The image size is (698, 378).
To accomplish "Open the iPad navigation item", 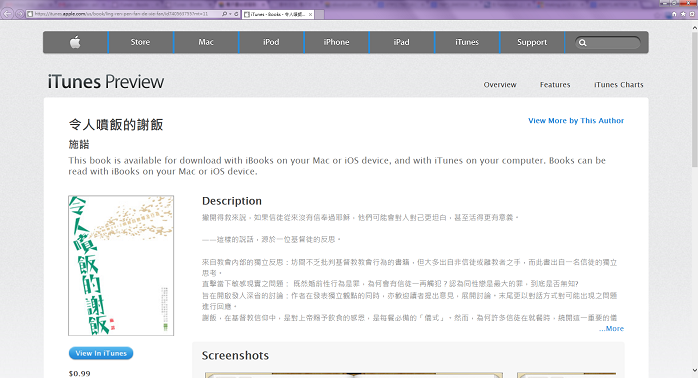I will (402, 42).
